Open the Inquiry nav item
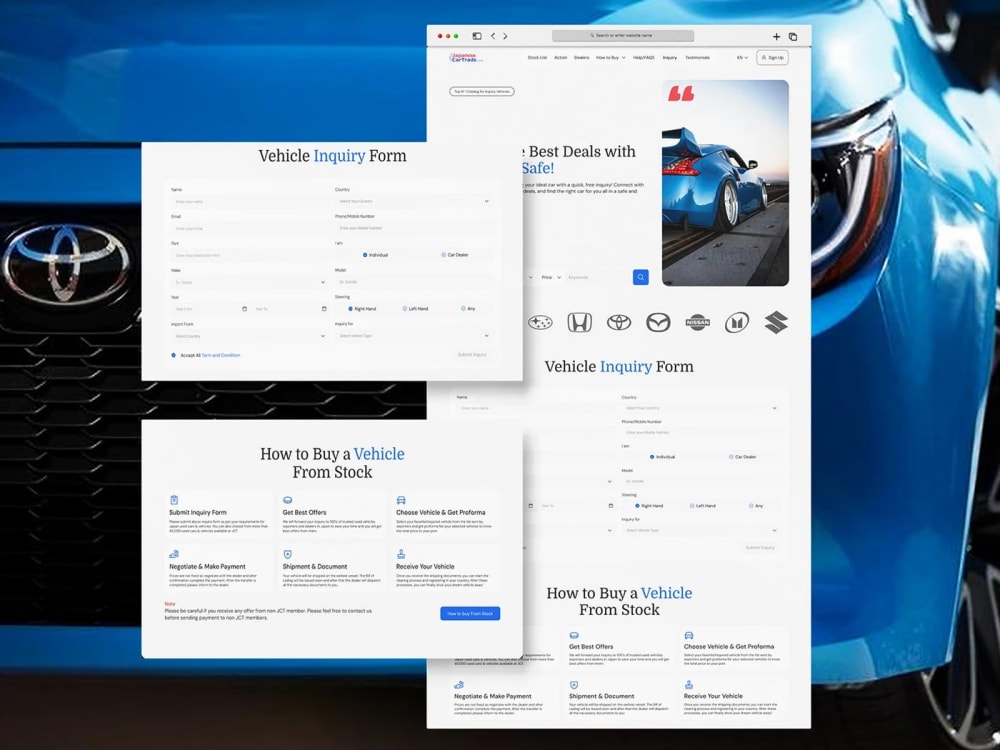Viewport: 1000px width, 750px height. pyautogui.click(x=670, y=57)
